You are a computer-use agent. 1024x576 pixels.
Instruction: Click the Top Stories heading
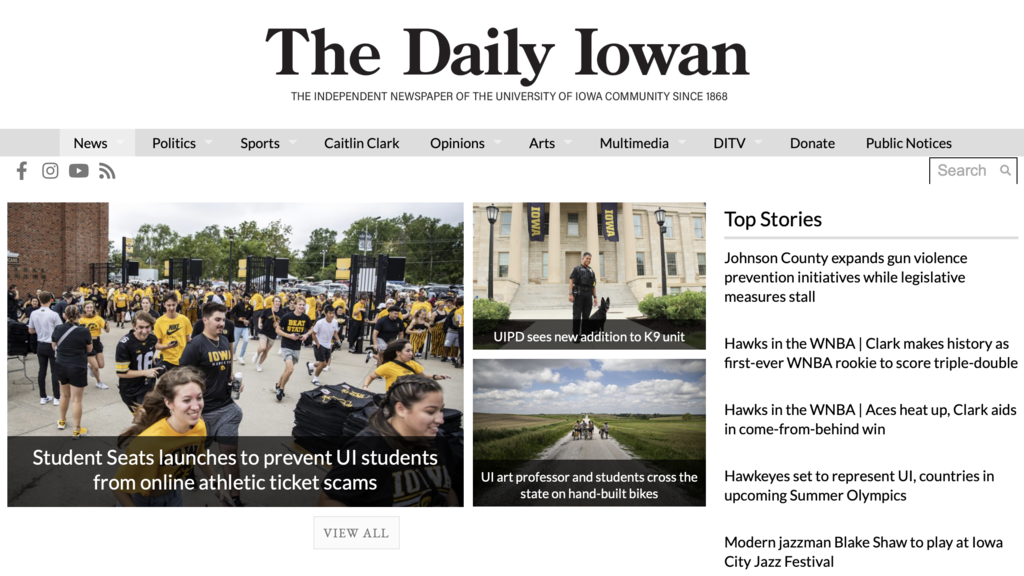click(773, 219)
